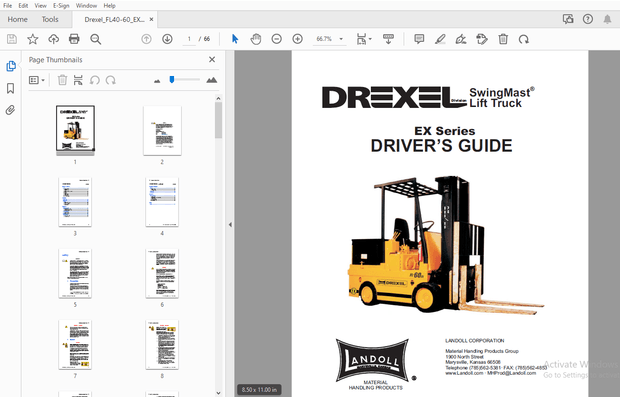Click the thumbnails scrollbar up arrow
This screenshot has height=397, width=620.
pos(218,98)
